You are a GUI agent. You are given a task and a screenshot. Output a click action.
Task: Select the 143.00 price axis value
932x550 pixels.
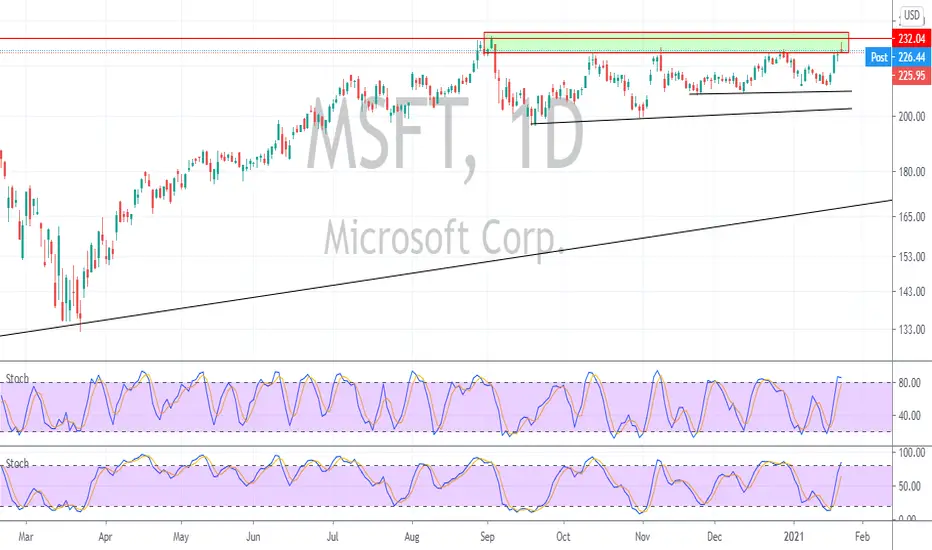coord(912,292)
